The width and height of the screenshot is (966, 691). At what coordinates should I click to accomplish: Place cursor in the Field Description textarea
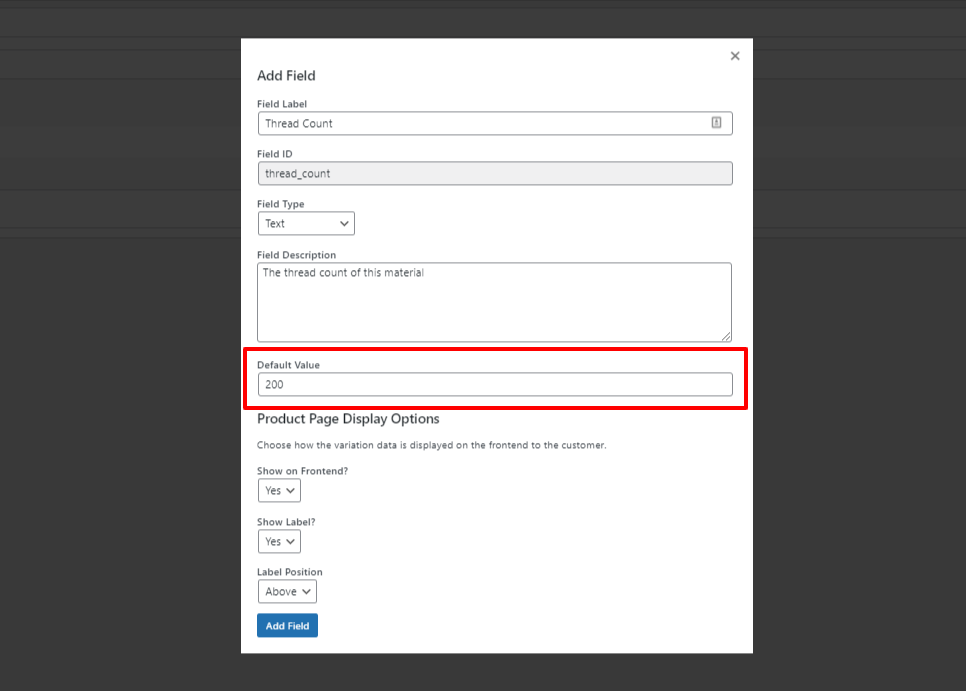click(x=494, y=300)
